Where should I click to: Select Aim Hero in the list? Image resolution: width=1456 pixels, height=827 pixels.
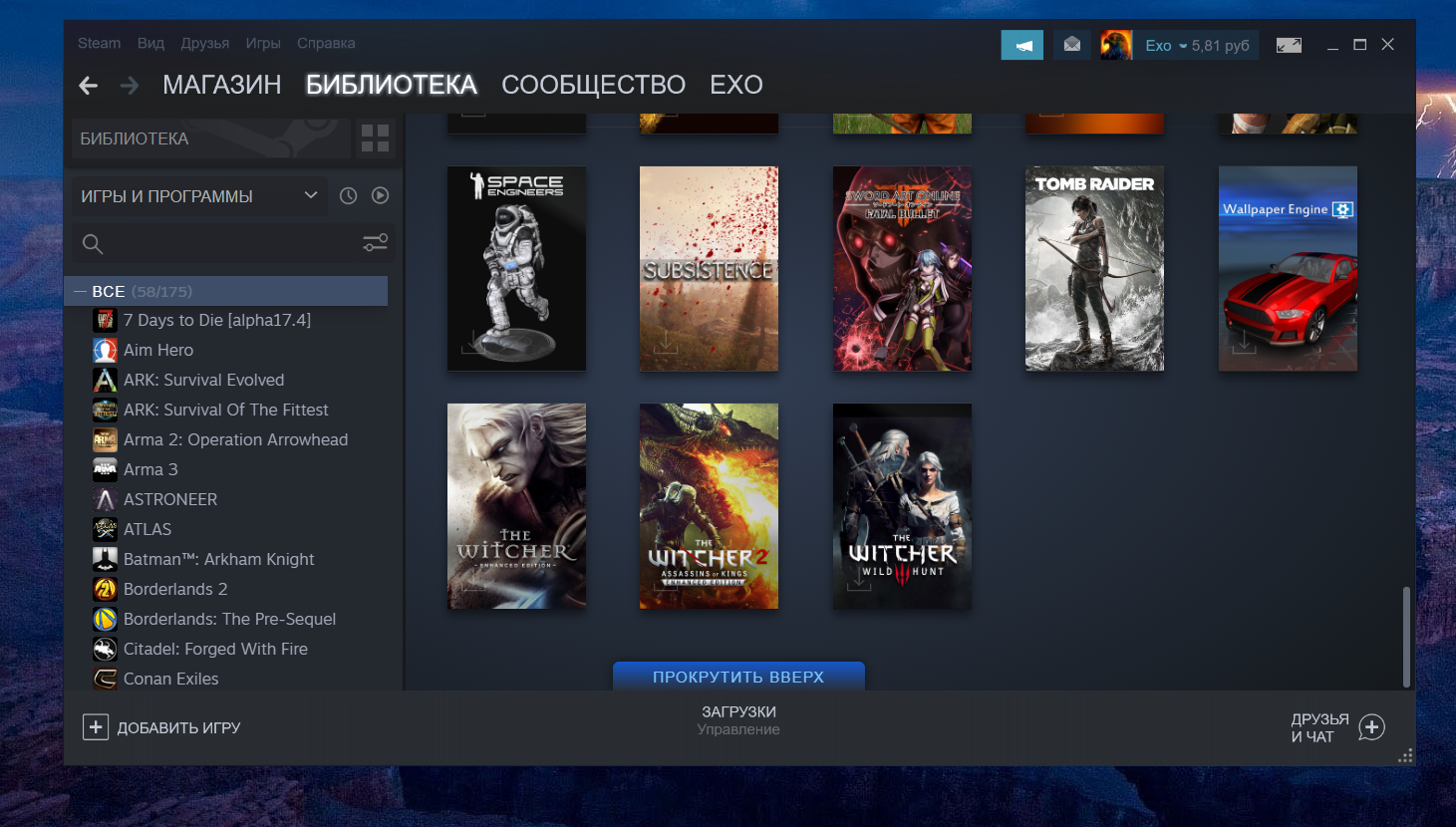tap(158, 350)
